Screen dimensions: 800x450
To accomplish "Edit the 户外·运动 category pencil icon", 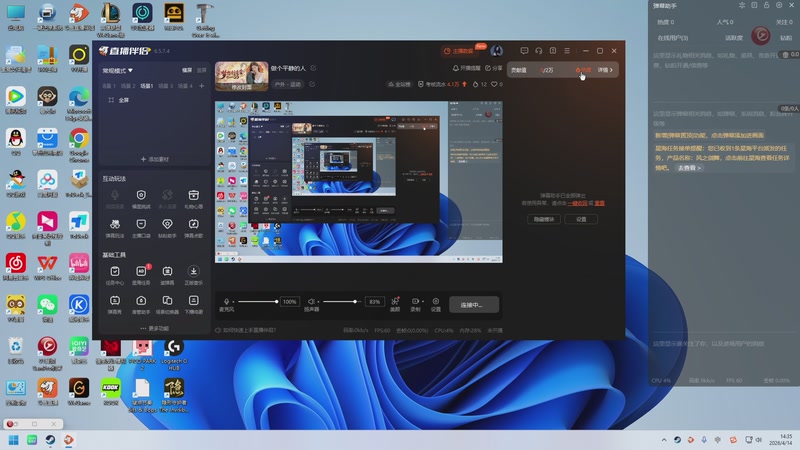I will coord(312,84).
